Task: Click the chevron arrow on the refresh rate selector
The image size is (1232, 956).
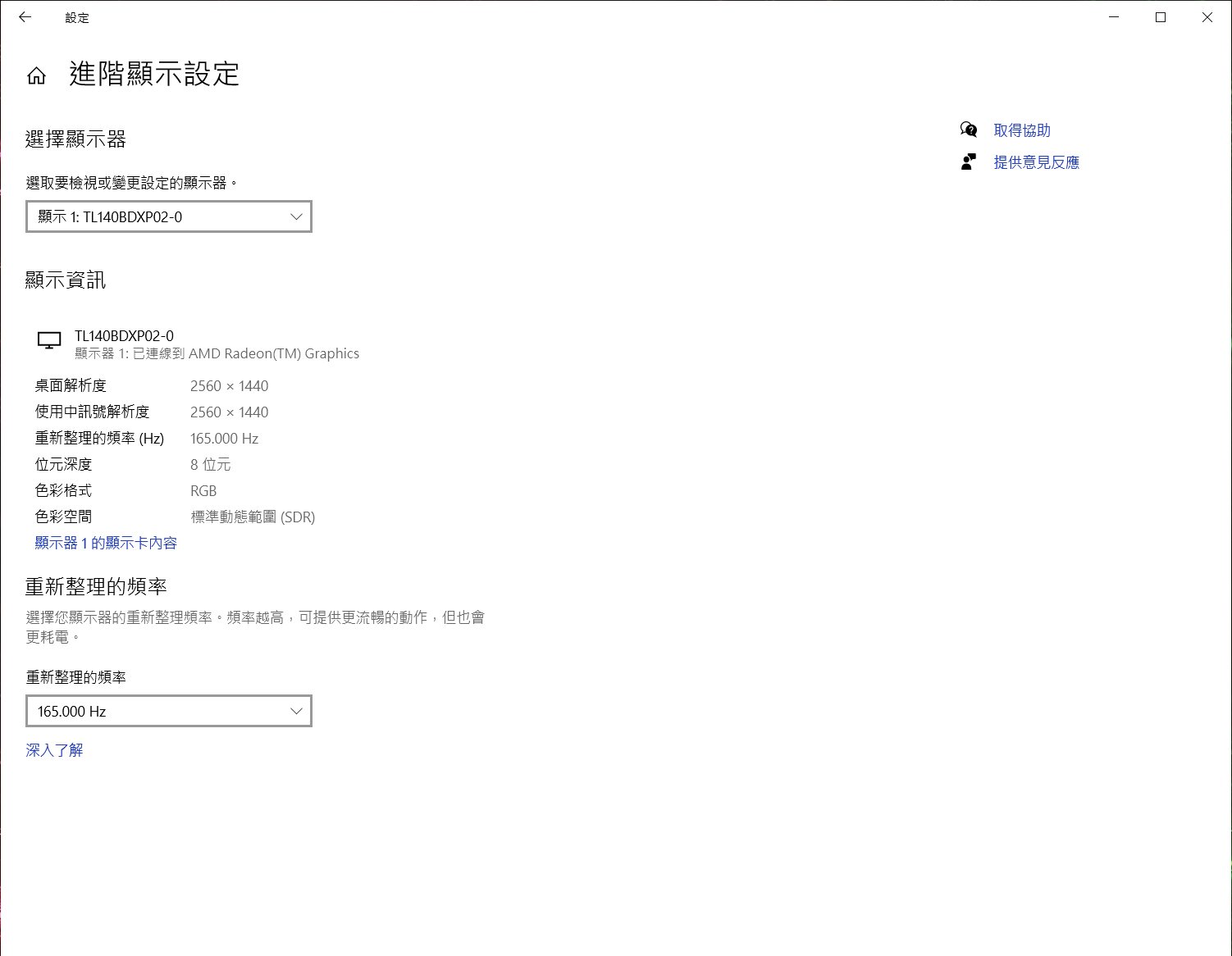Action: [x=296, y=711]
